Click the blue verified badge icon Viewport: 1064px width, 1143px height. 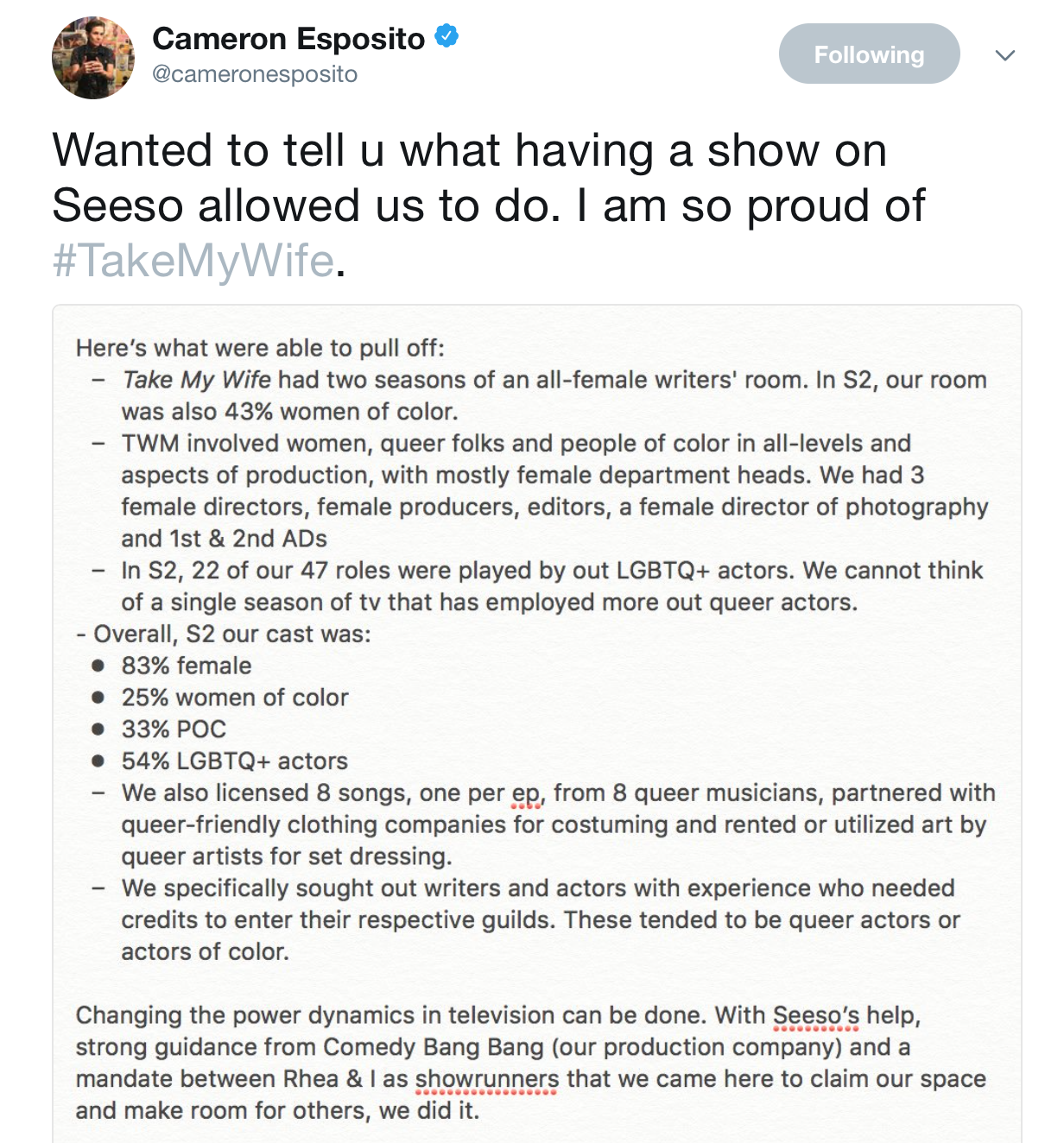(446, 37)
